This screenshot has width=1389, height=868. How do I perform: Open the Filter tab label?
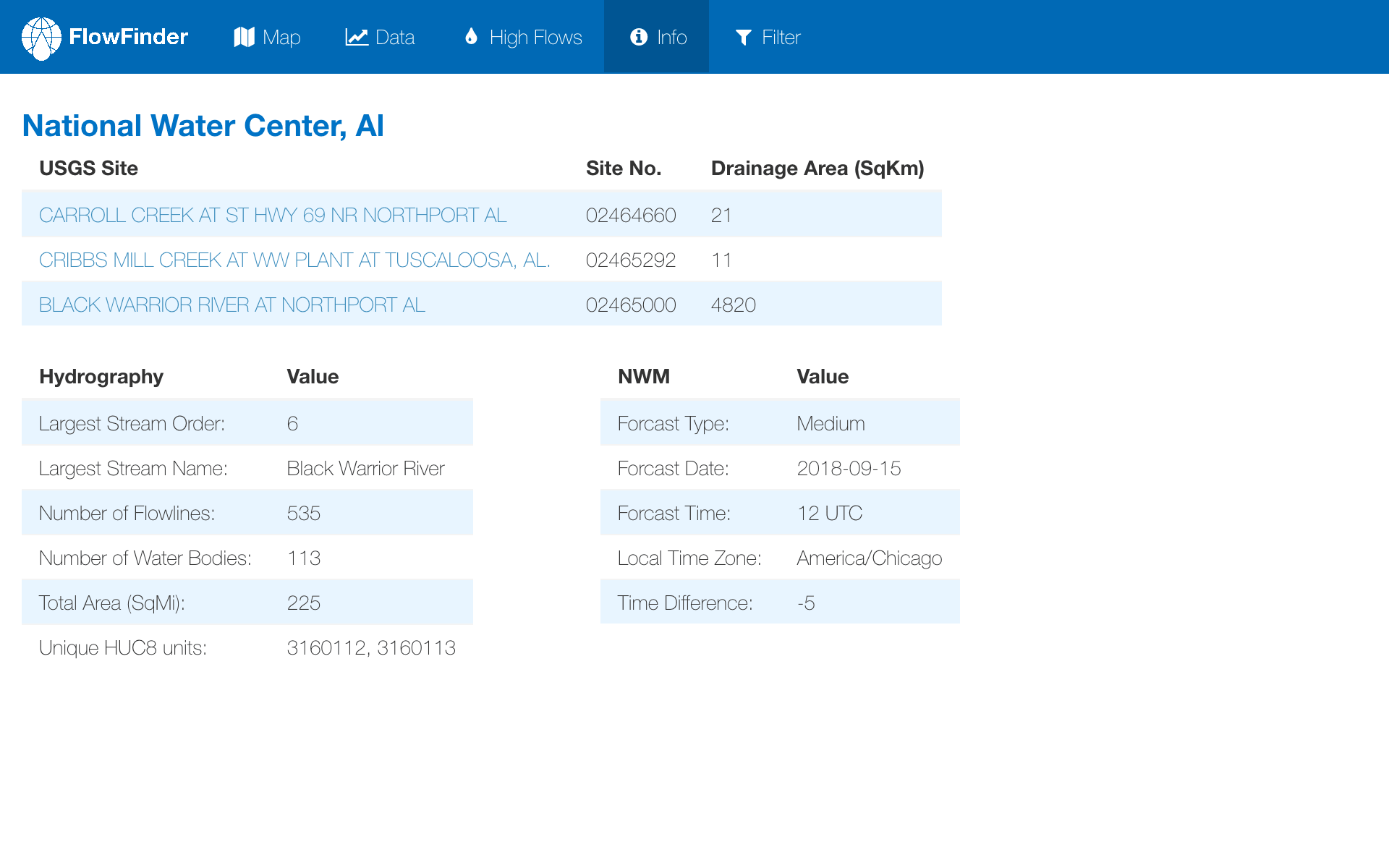[781, 38]
